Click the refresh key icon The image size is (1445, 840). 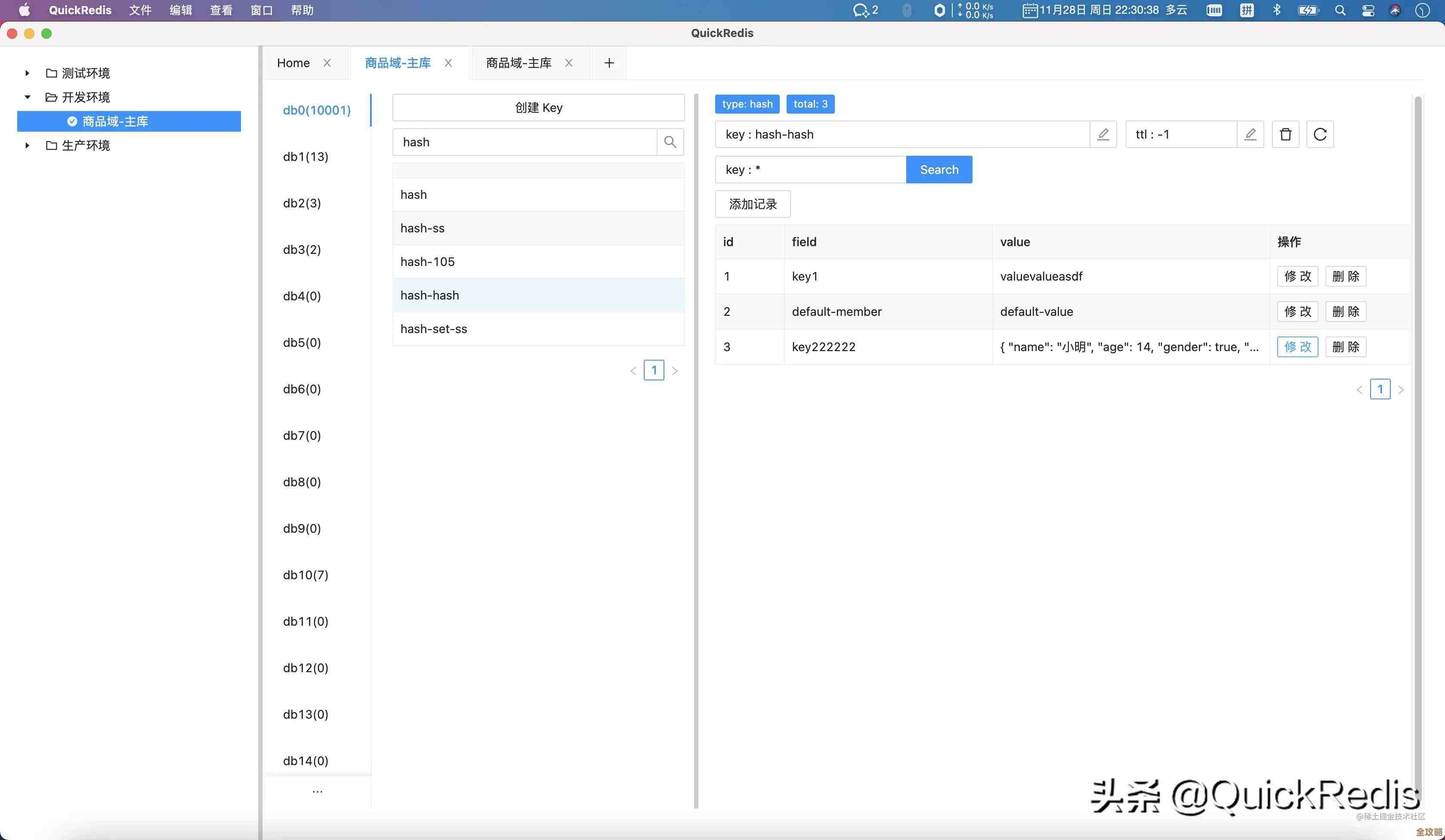click(x=1320, y=134)
